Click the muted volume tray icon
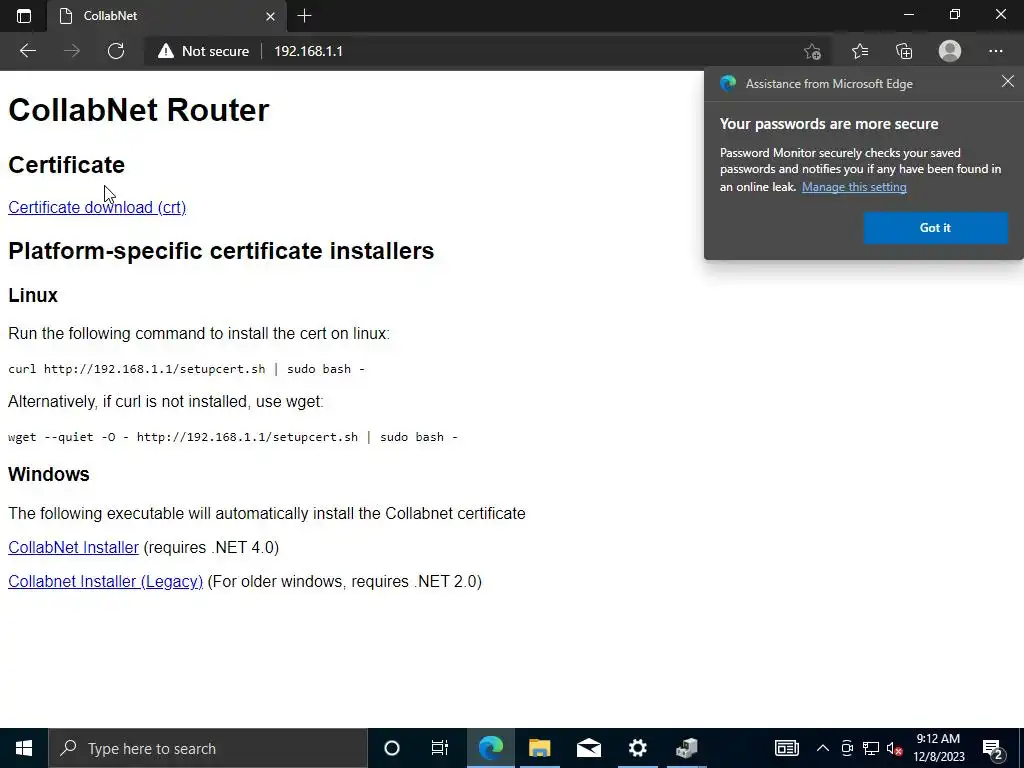Image resolution: width=1024 pixels, height=768 pixels. [x=894, y=748]
